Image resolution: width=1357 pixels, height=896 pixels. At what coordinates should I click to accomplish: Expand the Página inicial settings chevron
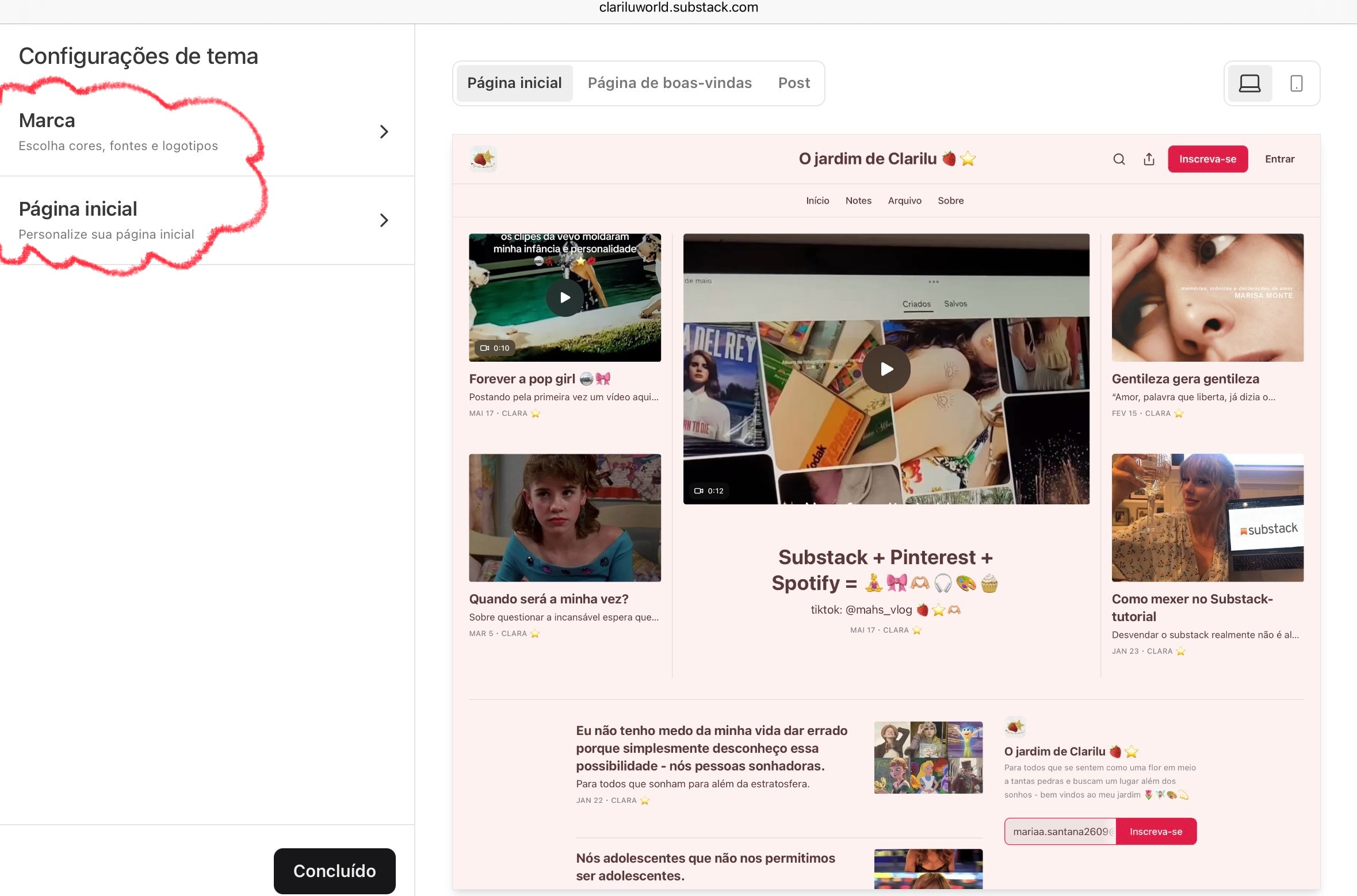pyautogui.click(x=384, y=220)
